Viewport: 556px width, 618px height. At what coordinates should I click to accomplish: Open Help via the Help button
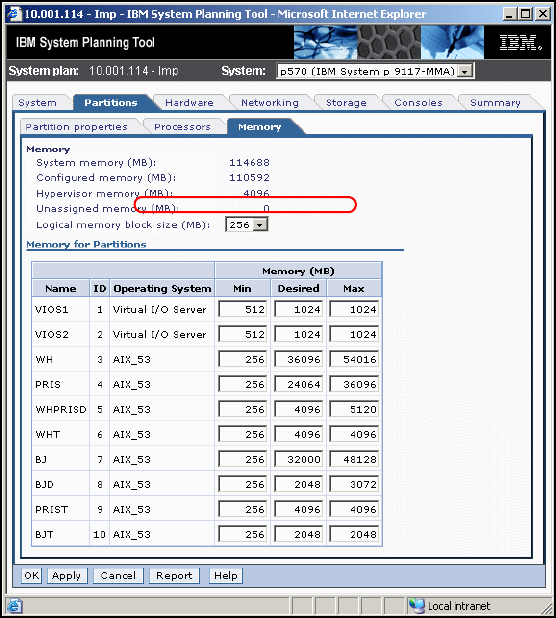click(x=225, y=575)
